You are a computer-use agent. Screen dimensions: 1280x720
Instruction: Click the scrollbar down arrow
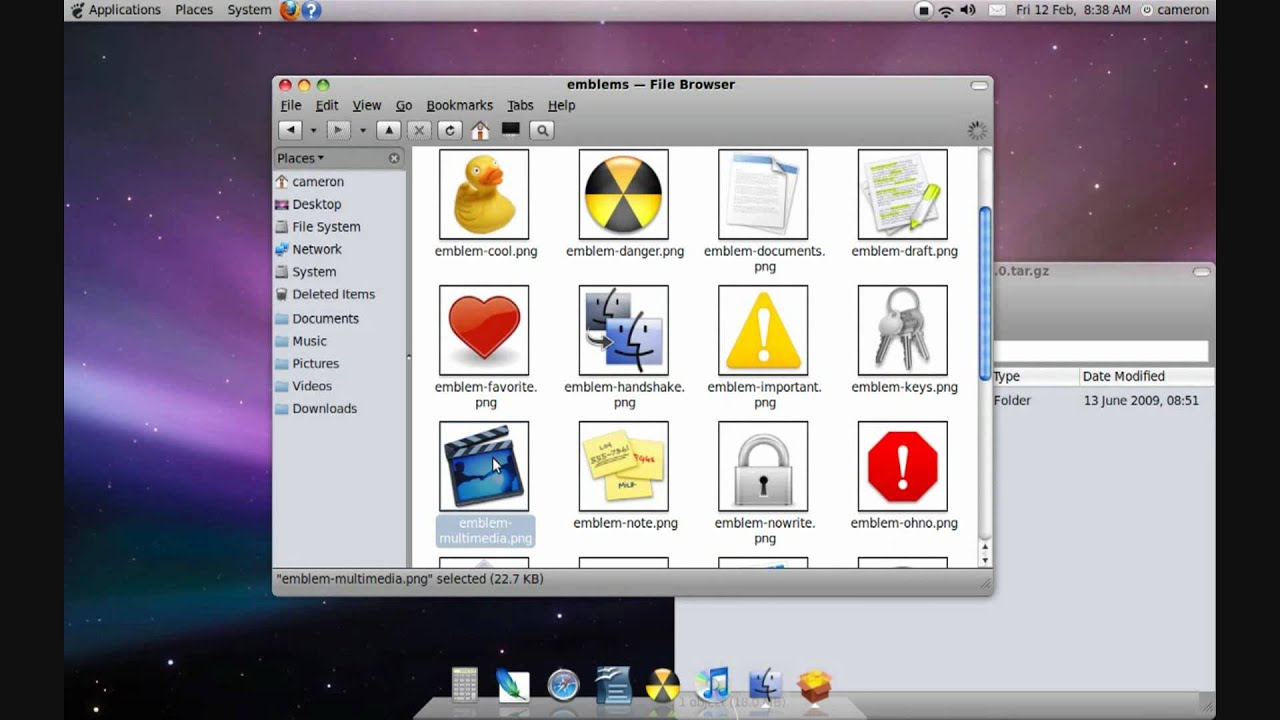point(985,561)
